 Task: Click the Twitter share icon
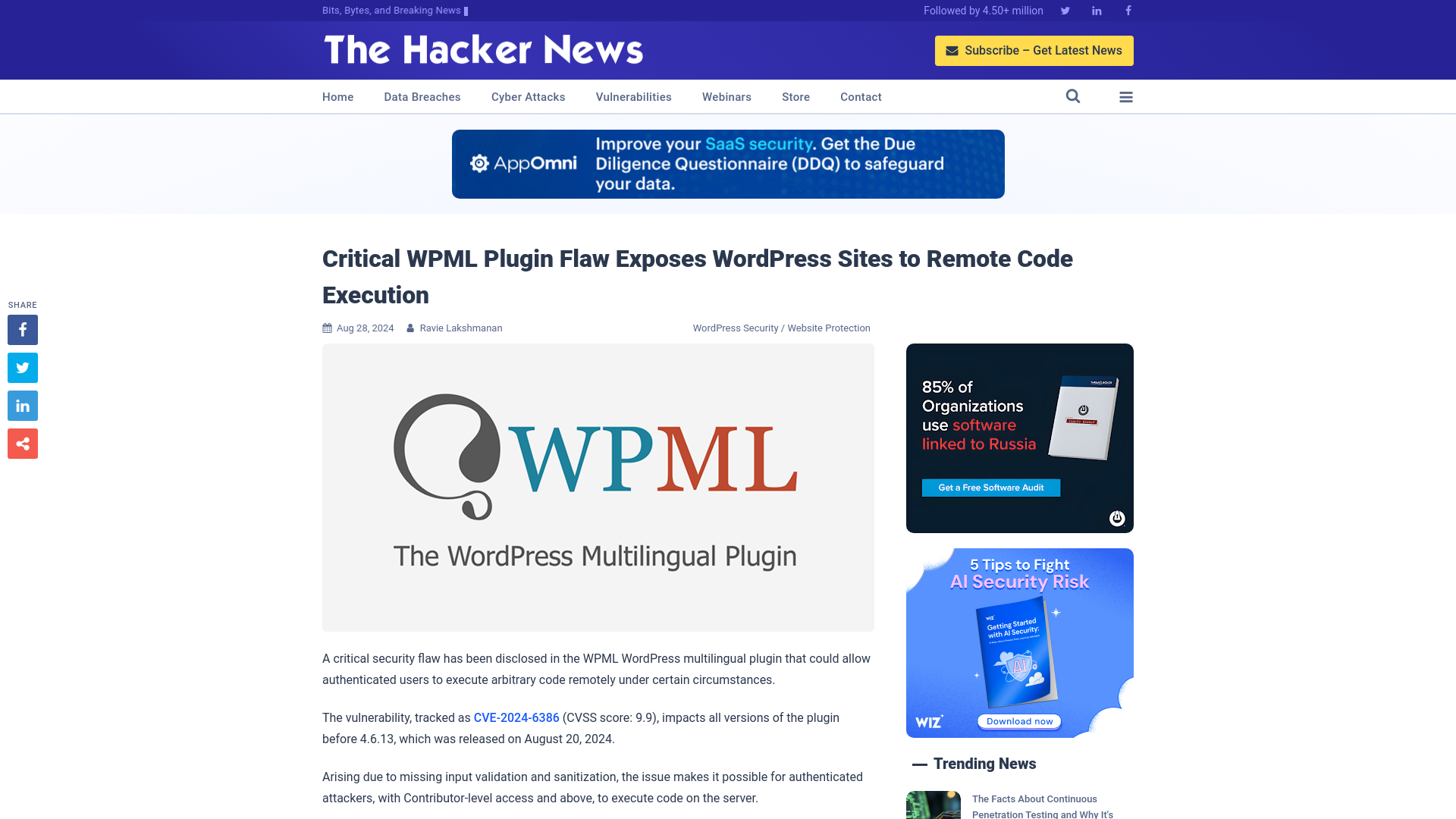click(22, 368)
